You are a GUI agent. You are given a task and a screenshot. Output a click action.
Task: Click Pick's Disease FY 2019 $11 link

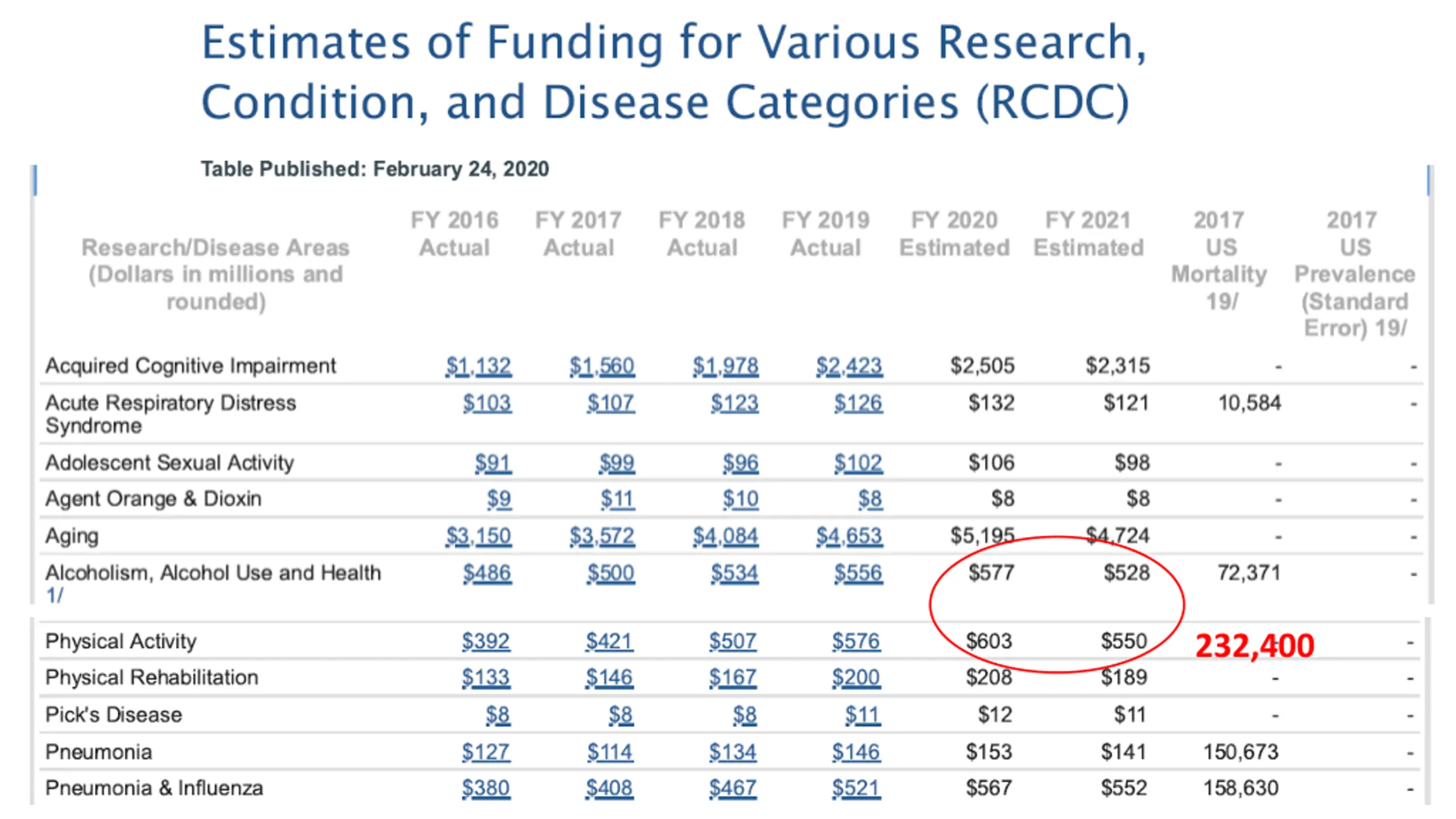[x=862, y=715]
